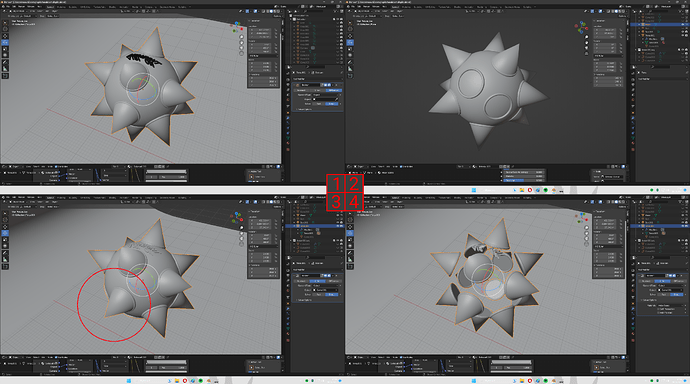
Task: Open Operand Type dropdown in top-left Boolean modifier
Action: 326,95
